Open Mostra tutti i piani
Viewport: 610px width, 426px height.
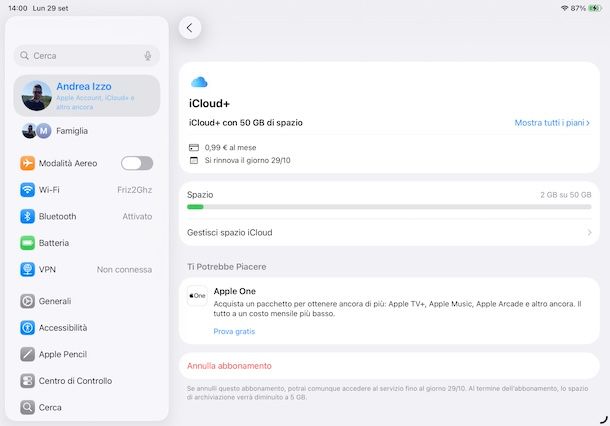coord(552,123)
